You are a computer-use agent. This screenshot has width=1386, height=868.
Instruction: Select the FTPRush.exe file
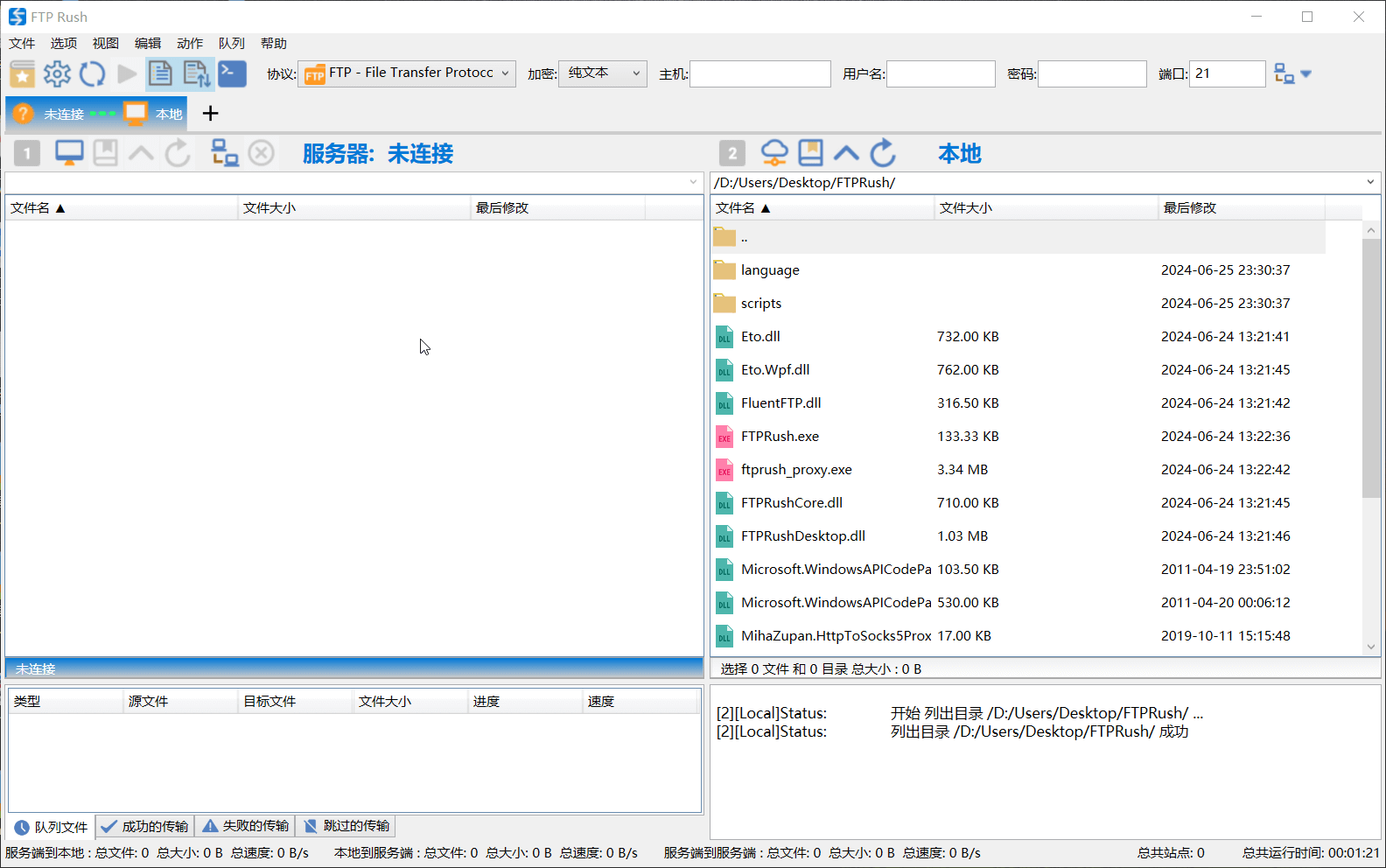1018,437
